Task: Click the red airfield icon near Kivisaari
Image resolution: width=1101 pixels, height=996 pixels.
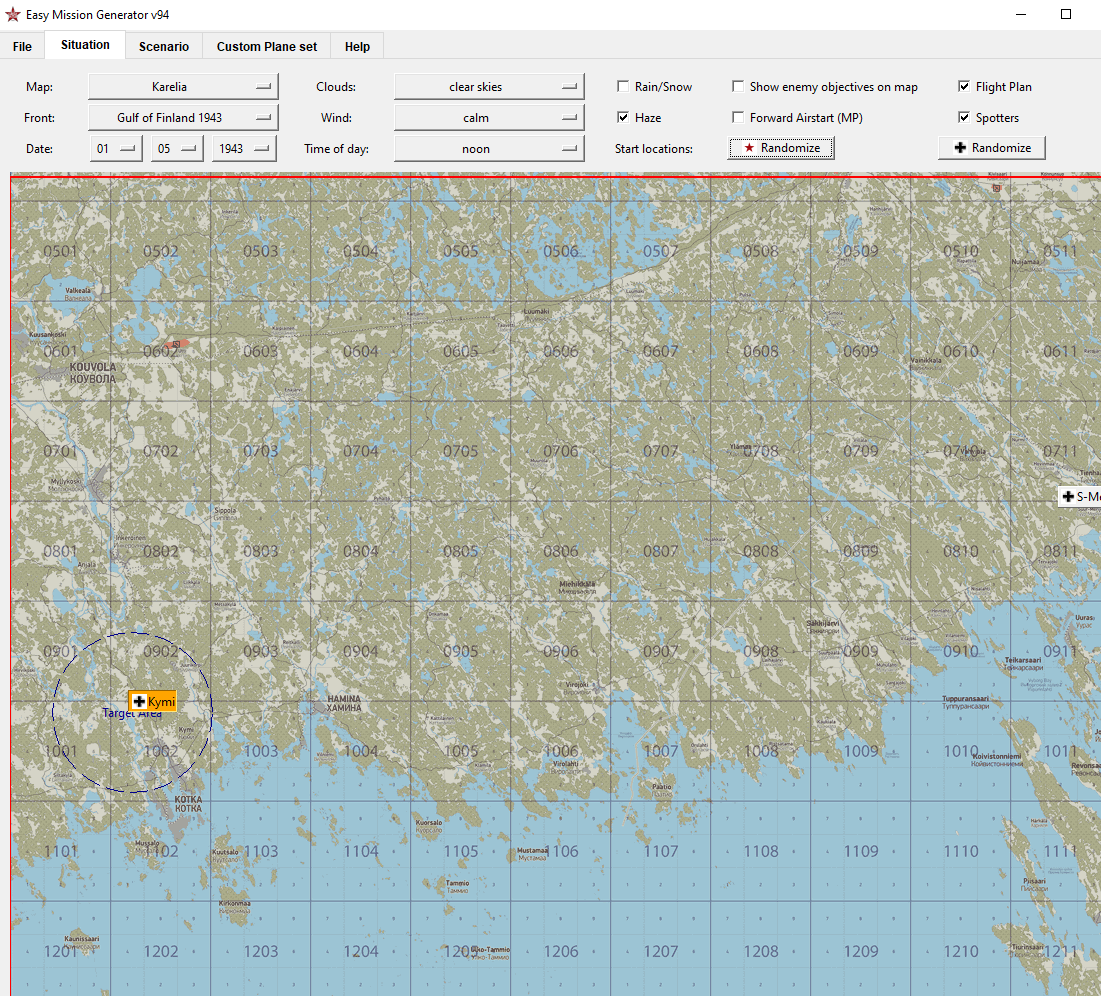Action: [x=995, y=187]
